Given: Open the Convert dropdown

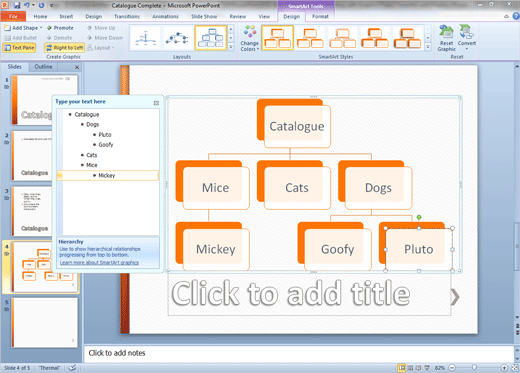Looking at the screenshot, I should pos(467,37).
